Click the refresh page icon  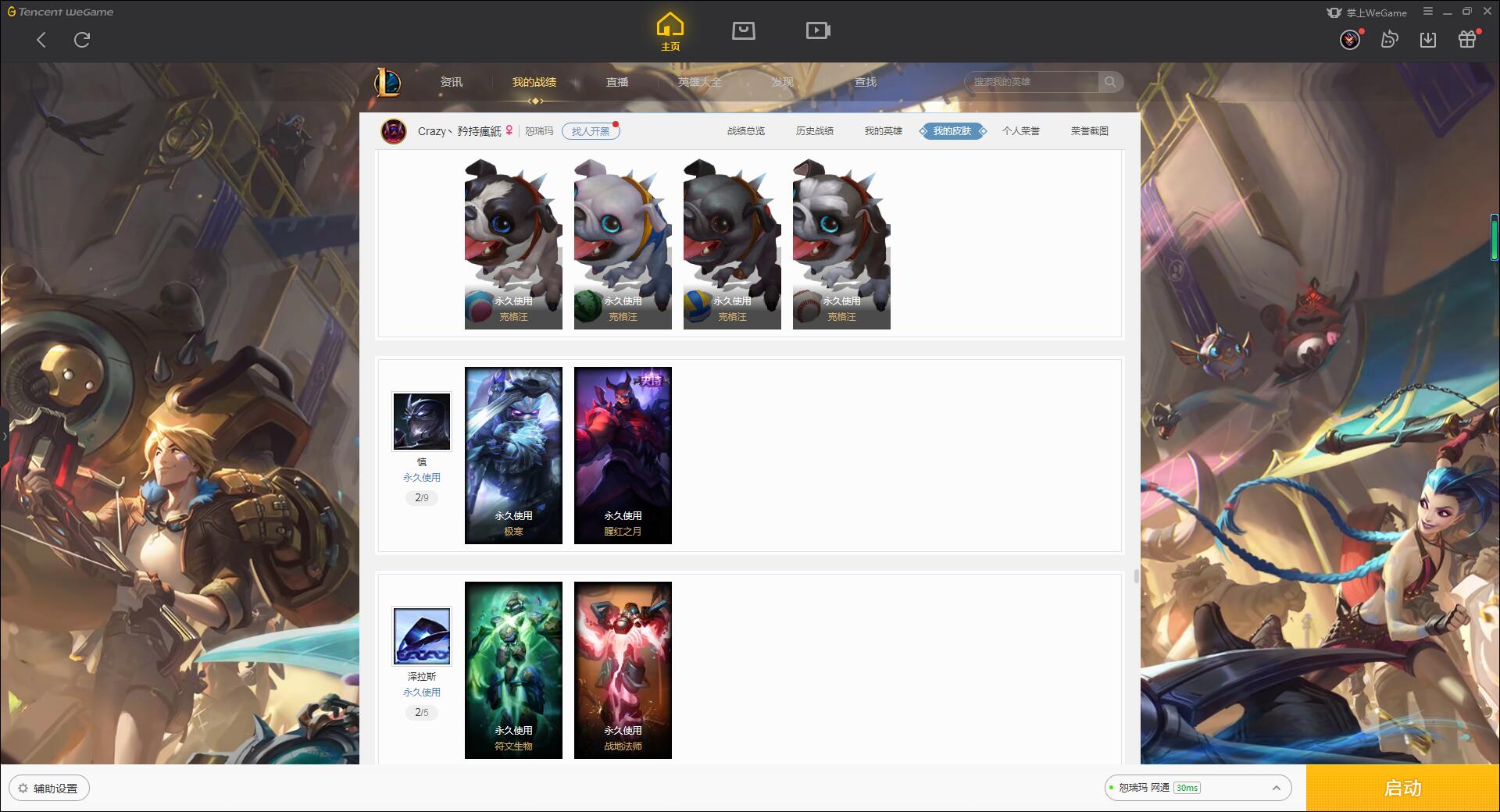[82, 40]
